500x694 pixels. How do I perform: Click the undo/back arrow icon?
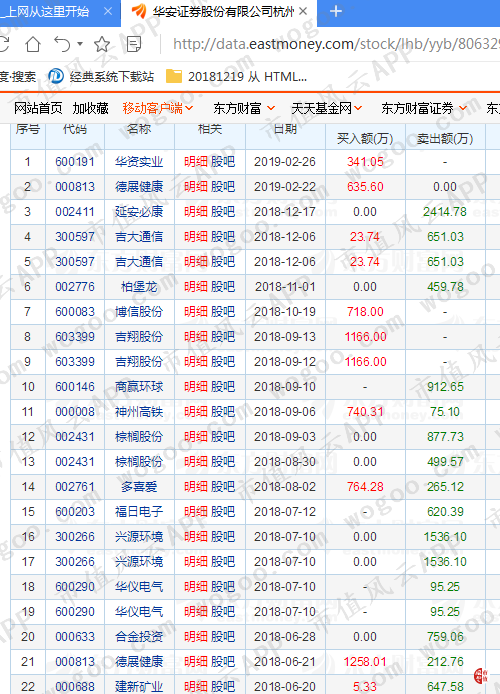point(62,44)
